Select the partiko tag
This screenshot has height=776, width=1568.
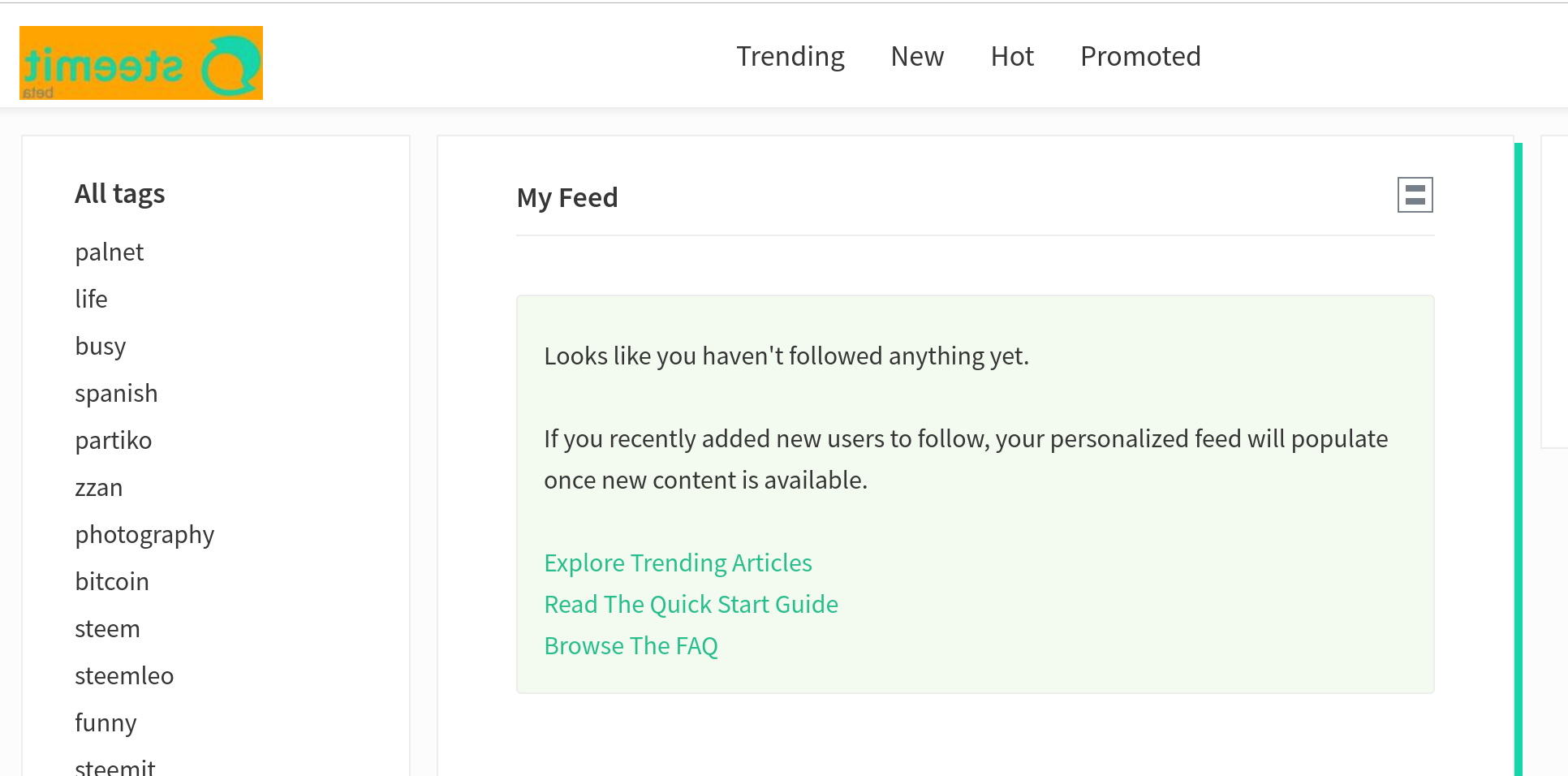point(113,440)
